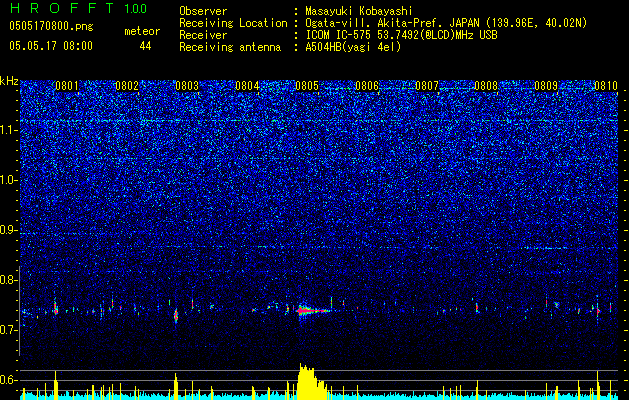Click the 0804 time marker
Screen dimensions: 629x400
[247, 86]
